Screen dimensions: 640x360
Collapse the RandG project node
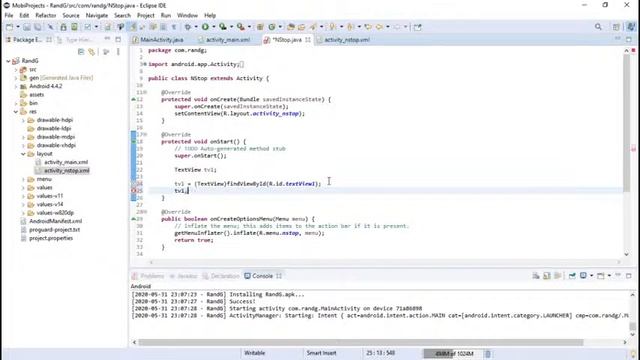(x=8, y=61)
